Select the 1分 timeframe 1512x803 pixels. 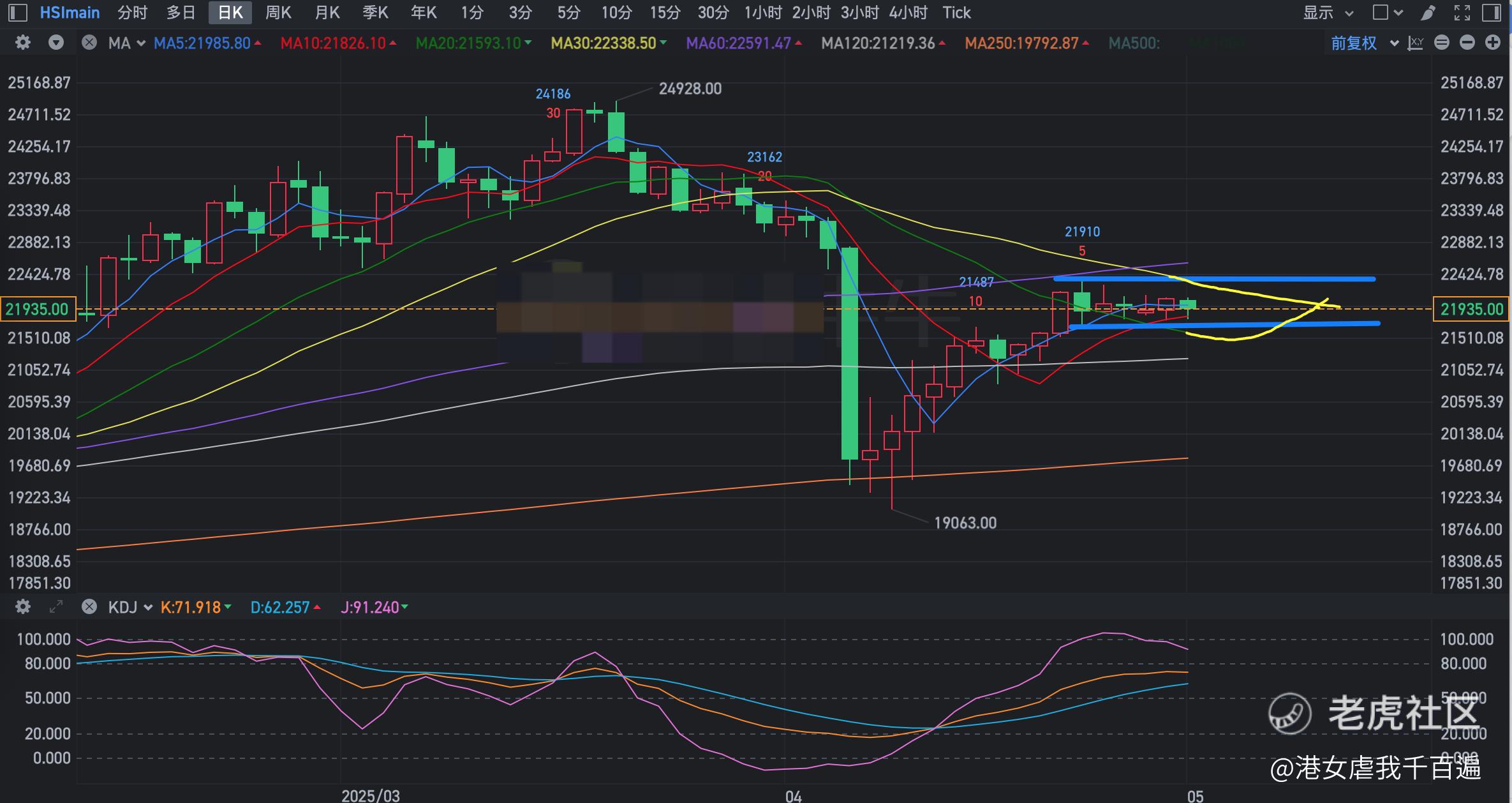pyautogui.click(x=472, y=13)
